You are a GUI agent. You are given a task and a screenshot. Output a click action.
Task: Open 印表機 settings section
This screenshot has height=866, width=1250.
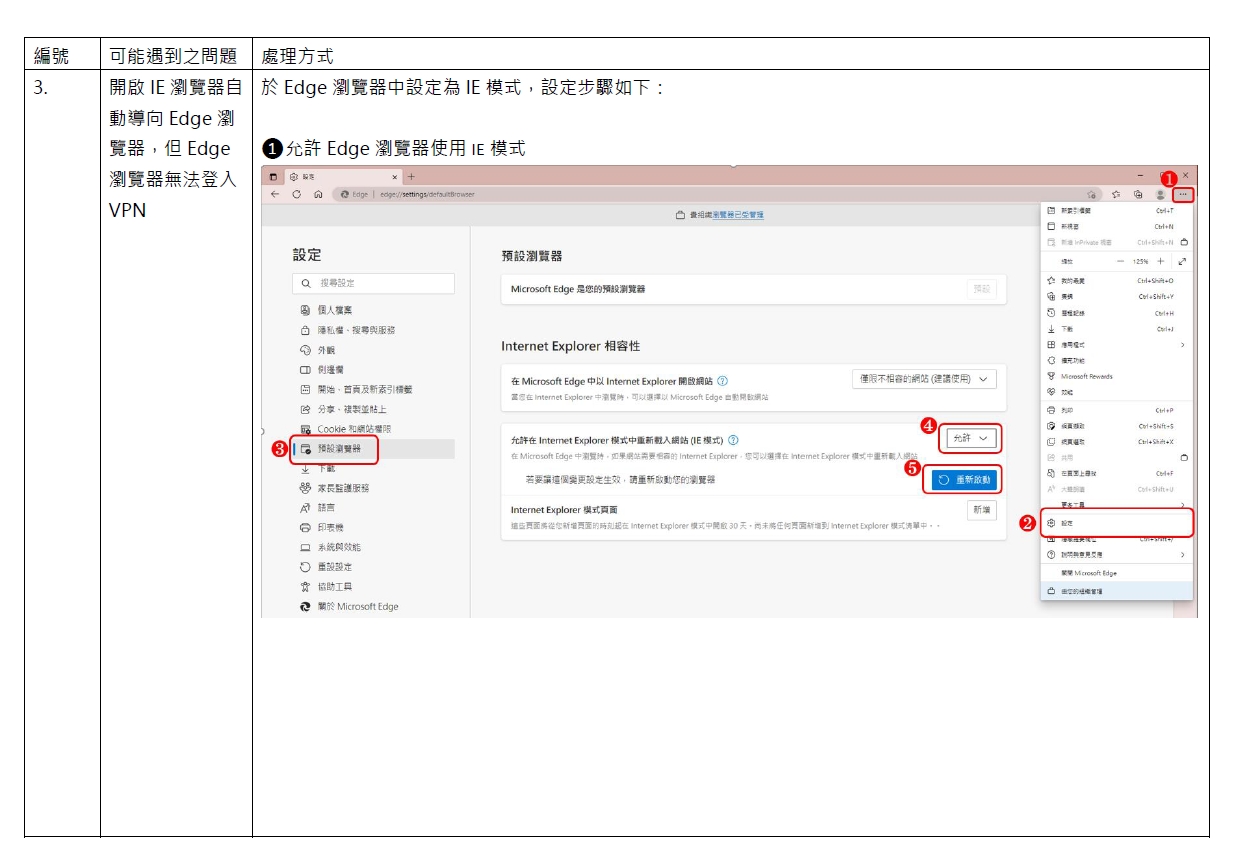pos(322,527)
